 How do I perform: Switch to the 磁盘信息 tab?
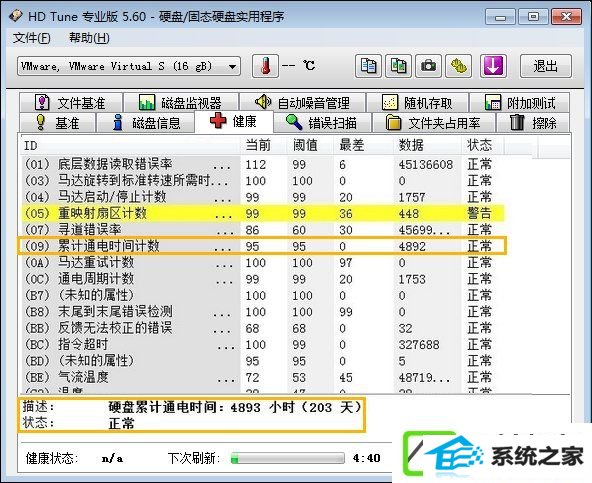click(145, 123)
